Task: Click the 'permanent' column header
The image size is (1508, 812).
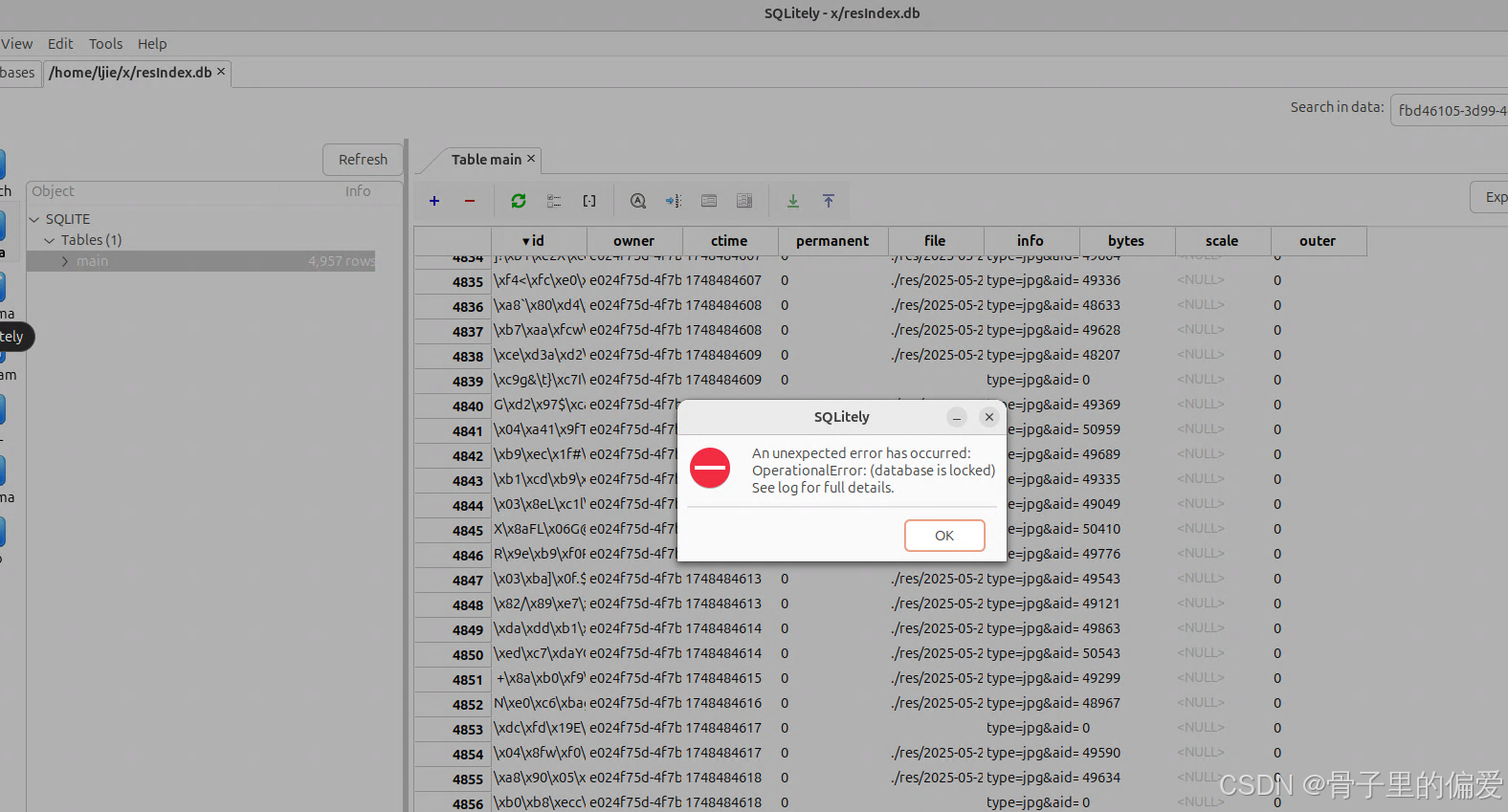Action: click(833, 241)
